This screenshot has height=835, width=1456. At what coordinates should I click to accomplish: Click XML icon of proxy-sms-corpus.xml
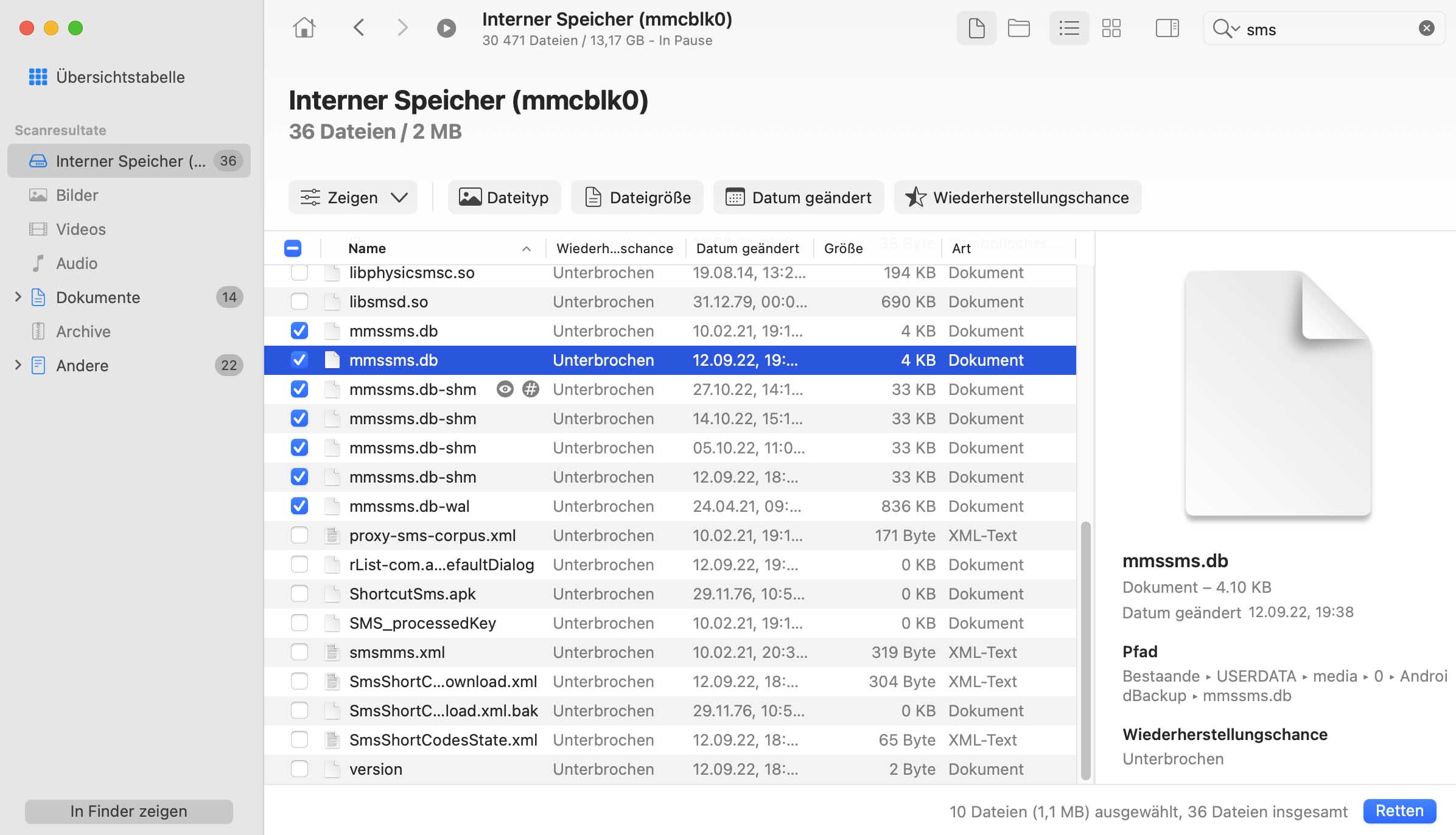[332, 536]
